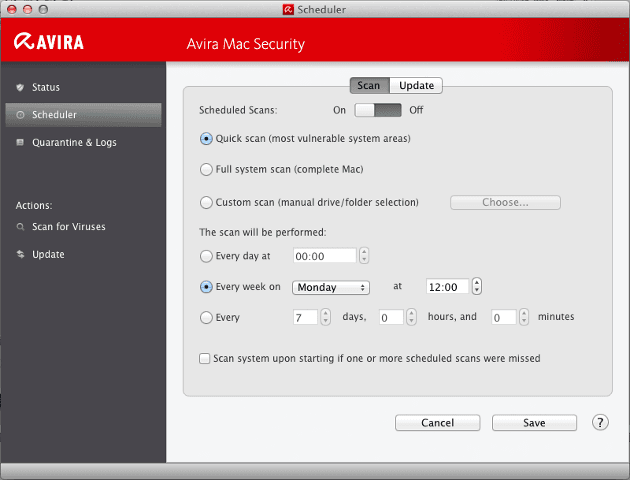
Task: Click the 00:00 daily time field
Action: [x=325, y=256]
